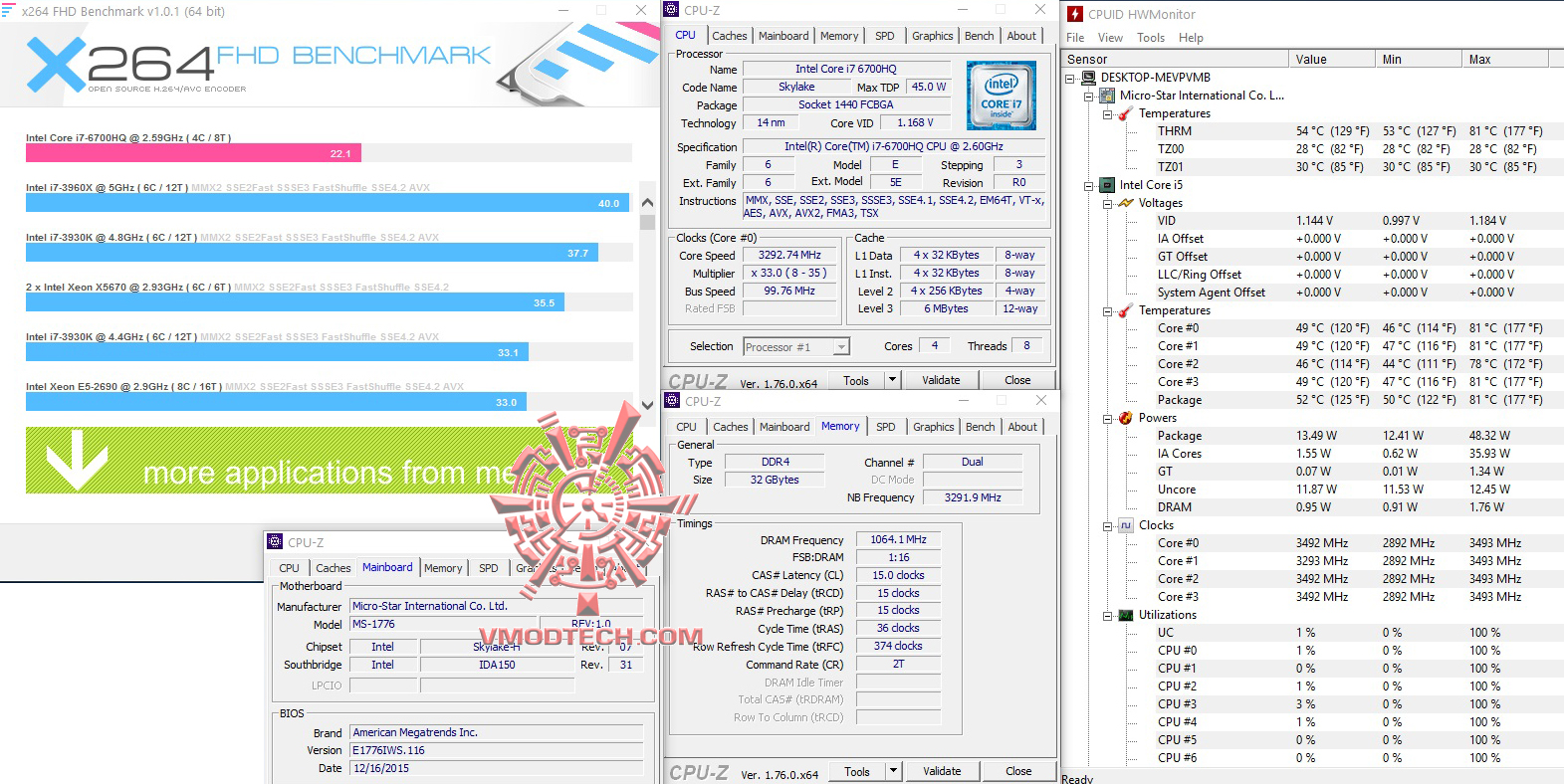Click the Intel Core i7 6700HQ name field
Viewport: 1564px width, 784px height.
845,69
